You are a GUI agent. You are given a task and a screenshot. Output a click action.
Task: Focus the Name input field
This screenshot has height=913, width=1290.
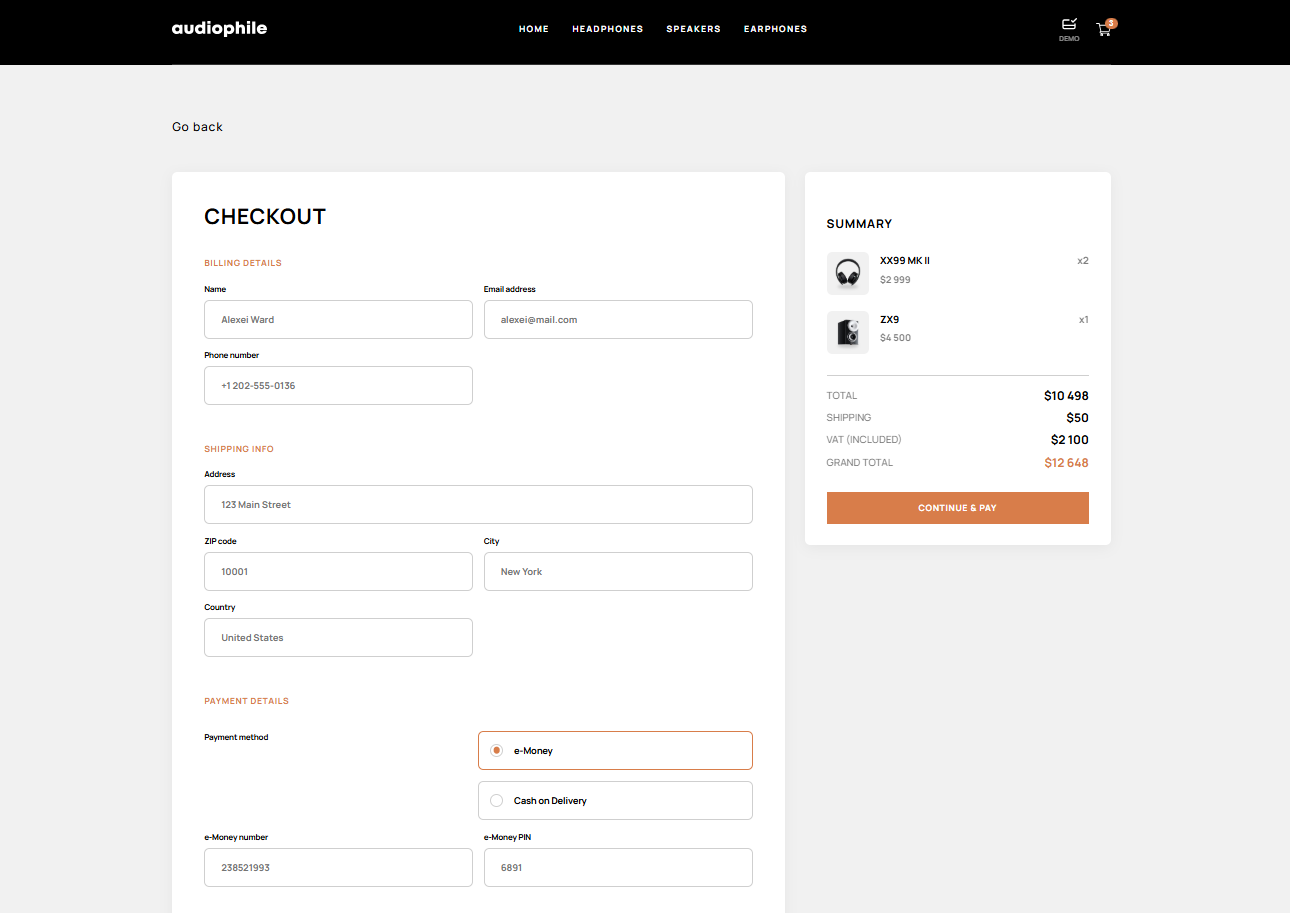pos(338,319)
